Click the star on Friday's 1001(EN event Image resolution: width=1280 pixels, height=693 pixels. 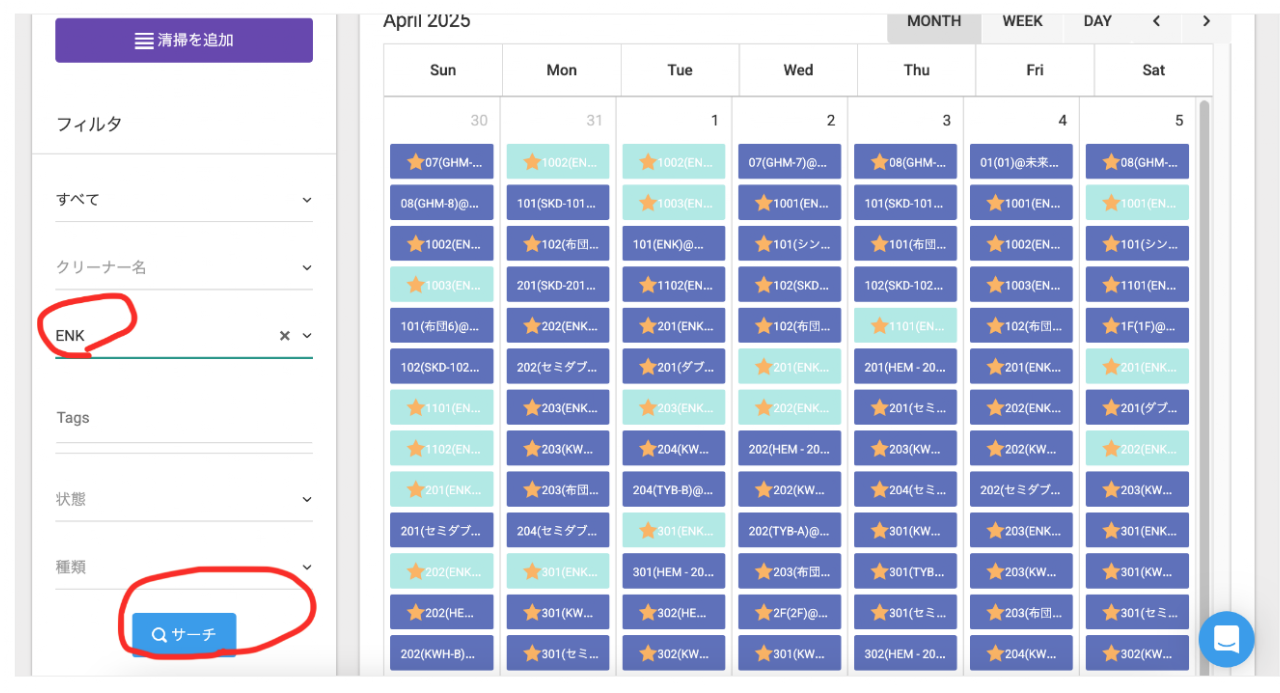(995, 203)
